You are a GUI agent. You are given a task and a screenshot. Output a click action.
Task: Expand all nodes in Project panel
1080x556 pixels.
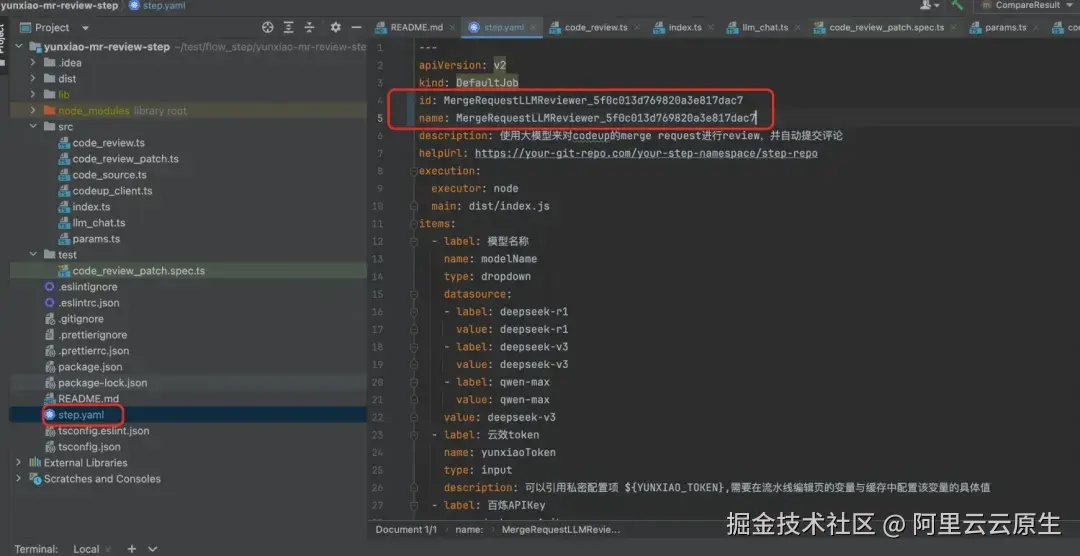(289, 28)
